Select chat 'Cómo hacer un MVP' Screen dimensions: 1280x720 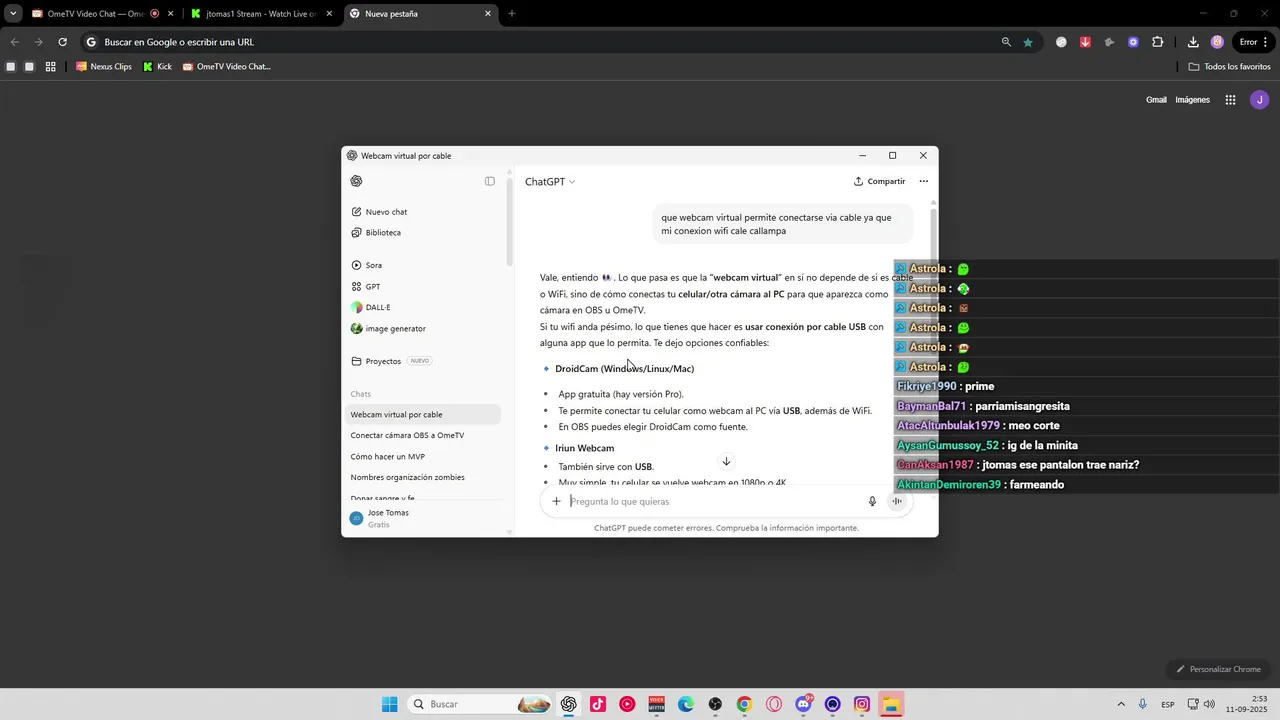tap(423, 456)
